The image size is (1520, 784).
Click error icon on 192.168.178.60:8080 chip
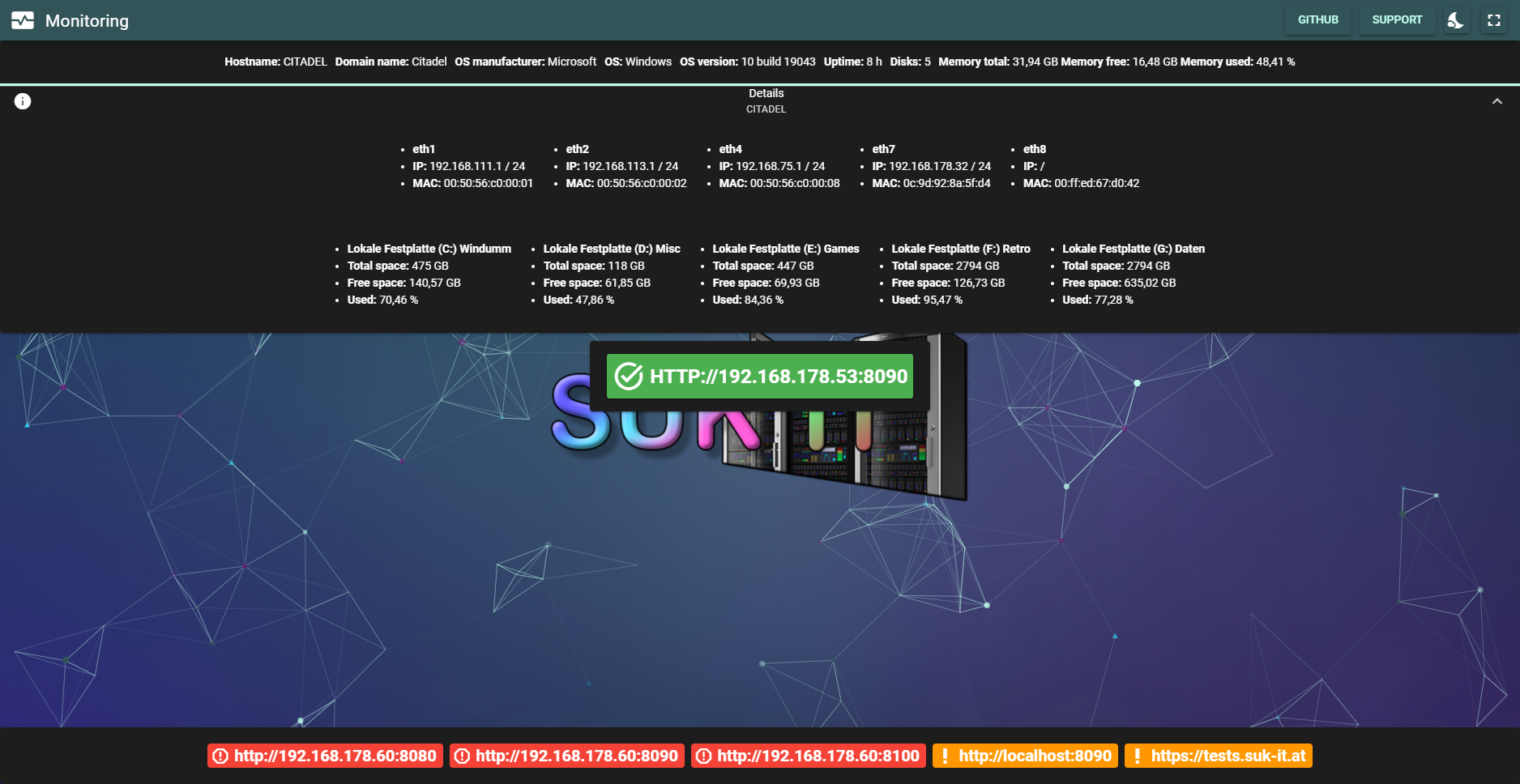tap(220, 756)
